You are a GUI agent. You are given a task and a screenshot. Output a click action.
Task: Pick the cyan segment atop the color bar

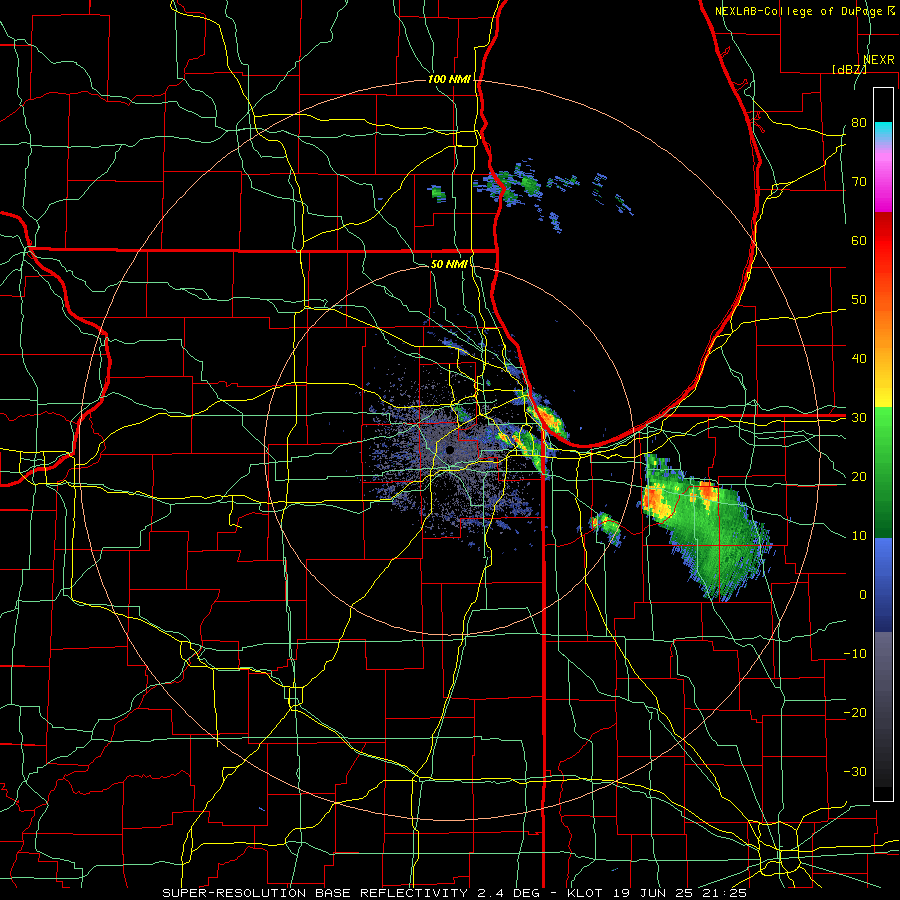tap(883, 132)
